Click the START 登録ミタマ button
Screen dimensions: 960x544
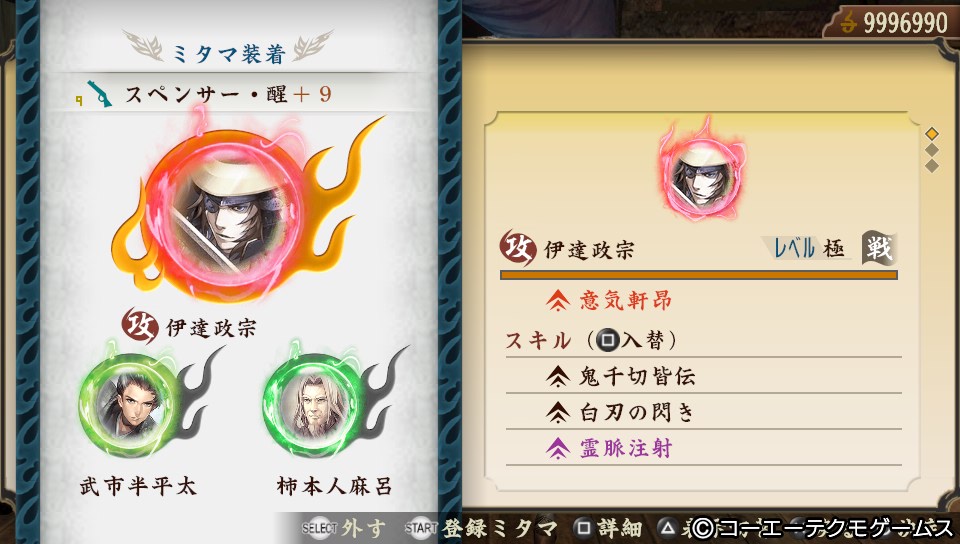tap(481, 528)
